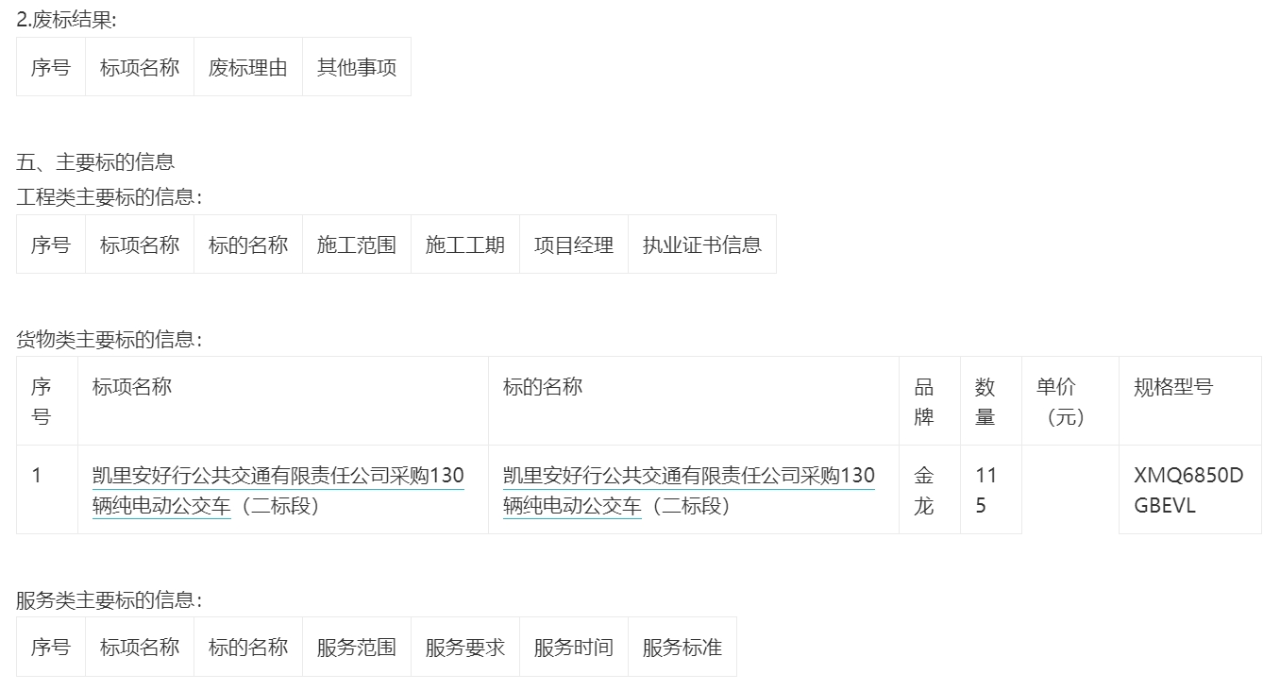
Task: Select the 服务范围 column header
Action: [357, 647]
